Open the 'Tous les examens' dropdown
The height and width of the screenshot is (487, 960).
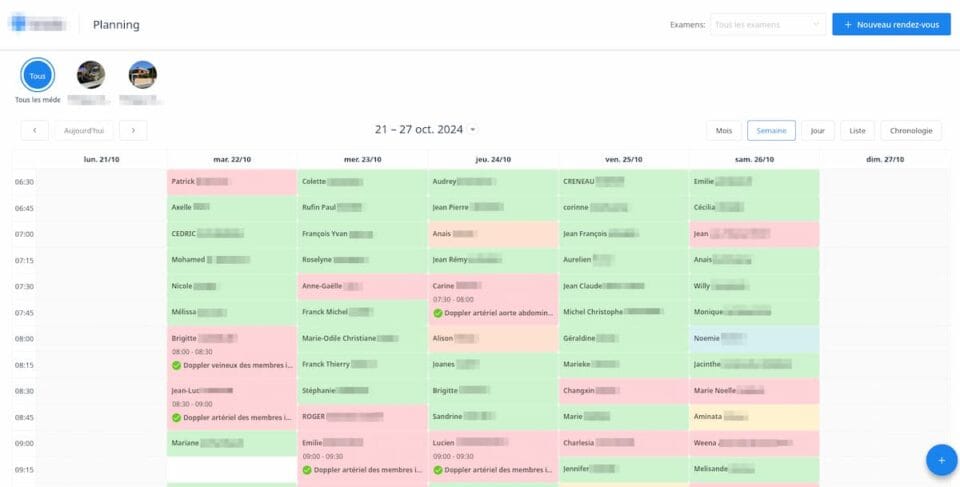[x=767, y=24]
